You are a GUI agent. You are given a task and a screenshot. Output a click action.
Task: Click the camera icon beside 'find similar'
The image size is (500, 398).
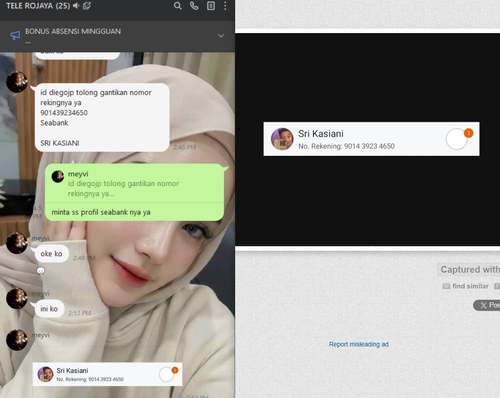(446, 286)
